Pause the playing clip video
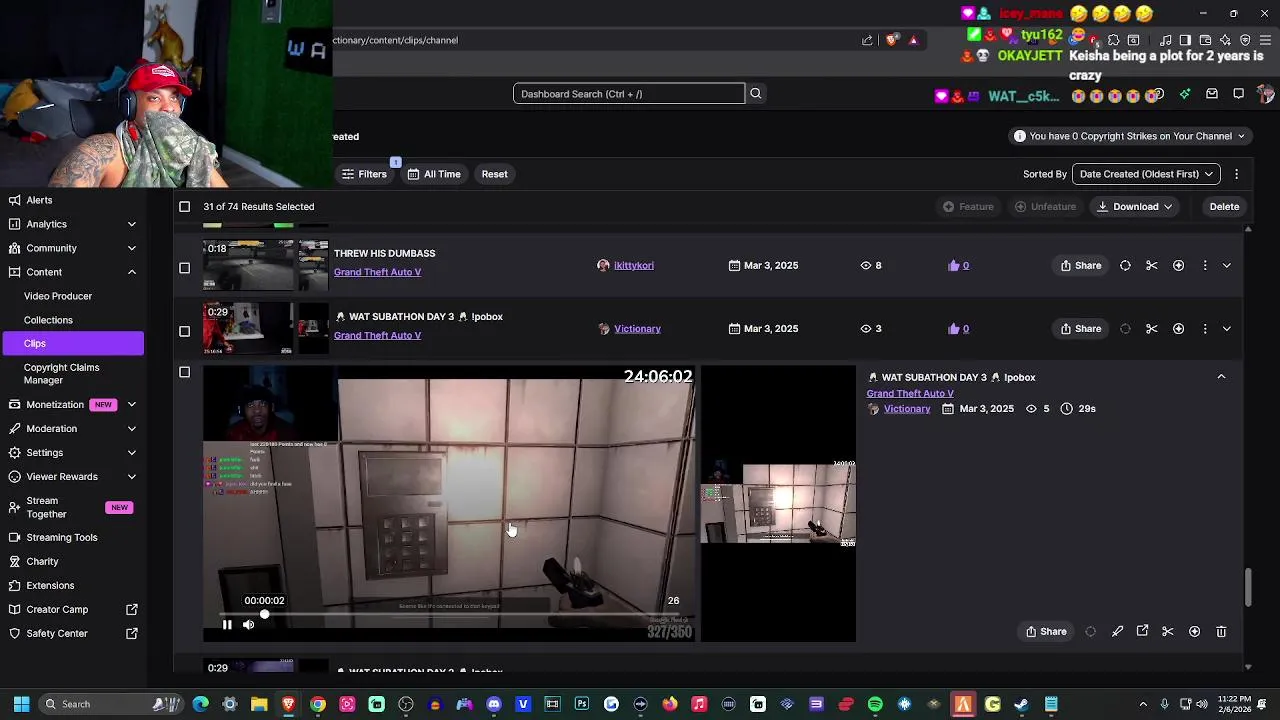 click(227, 625)
